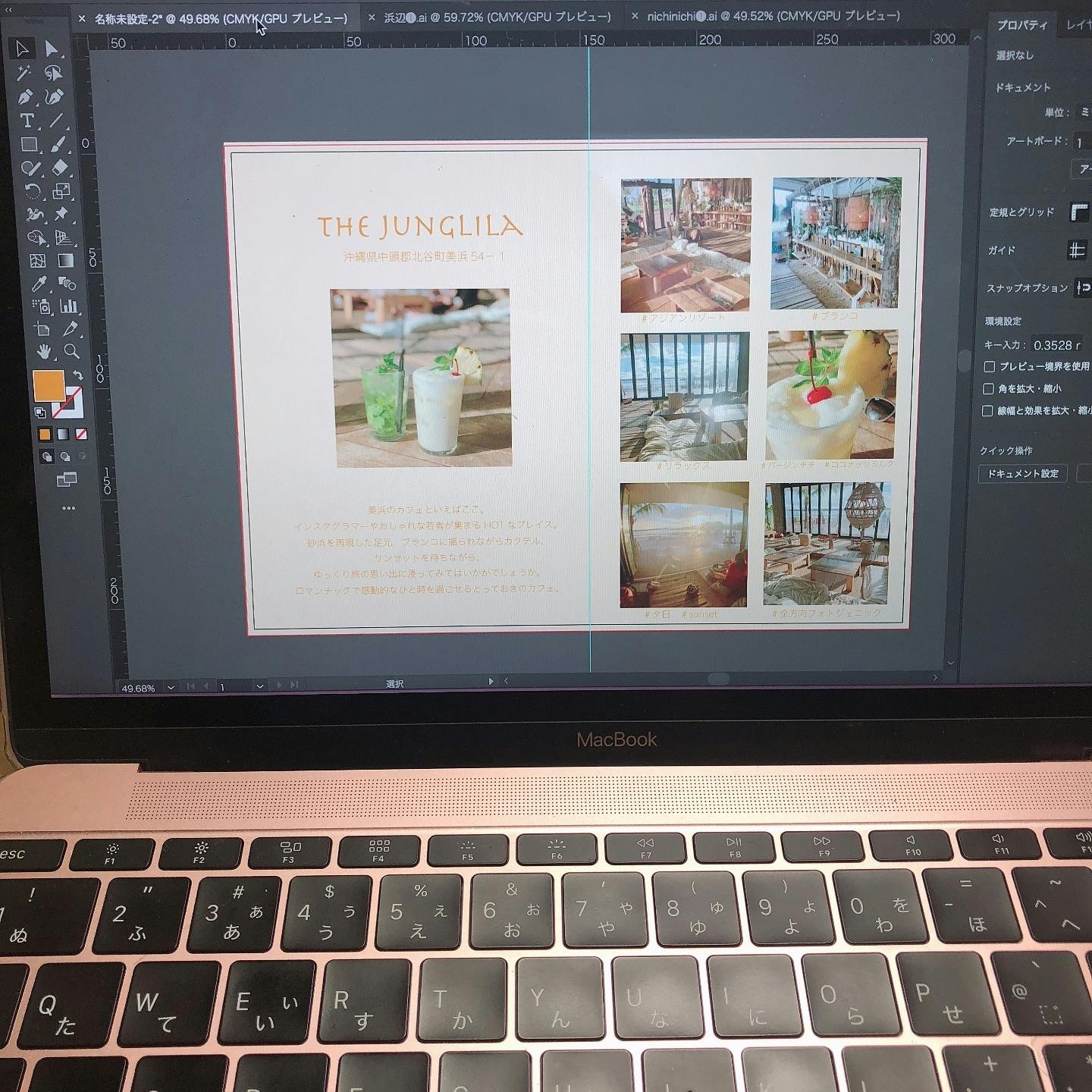The height and width of the screenshot is (1092, 1092).
Task: Check 線幅と効果を拡大・縮小 option
Action: click(987, 411)
